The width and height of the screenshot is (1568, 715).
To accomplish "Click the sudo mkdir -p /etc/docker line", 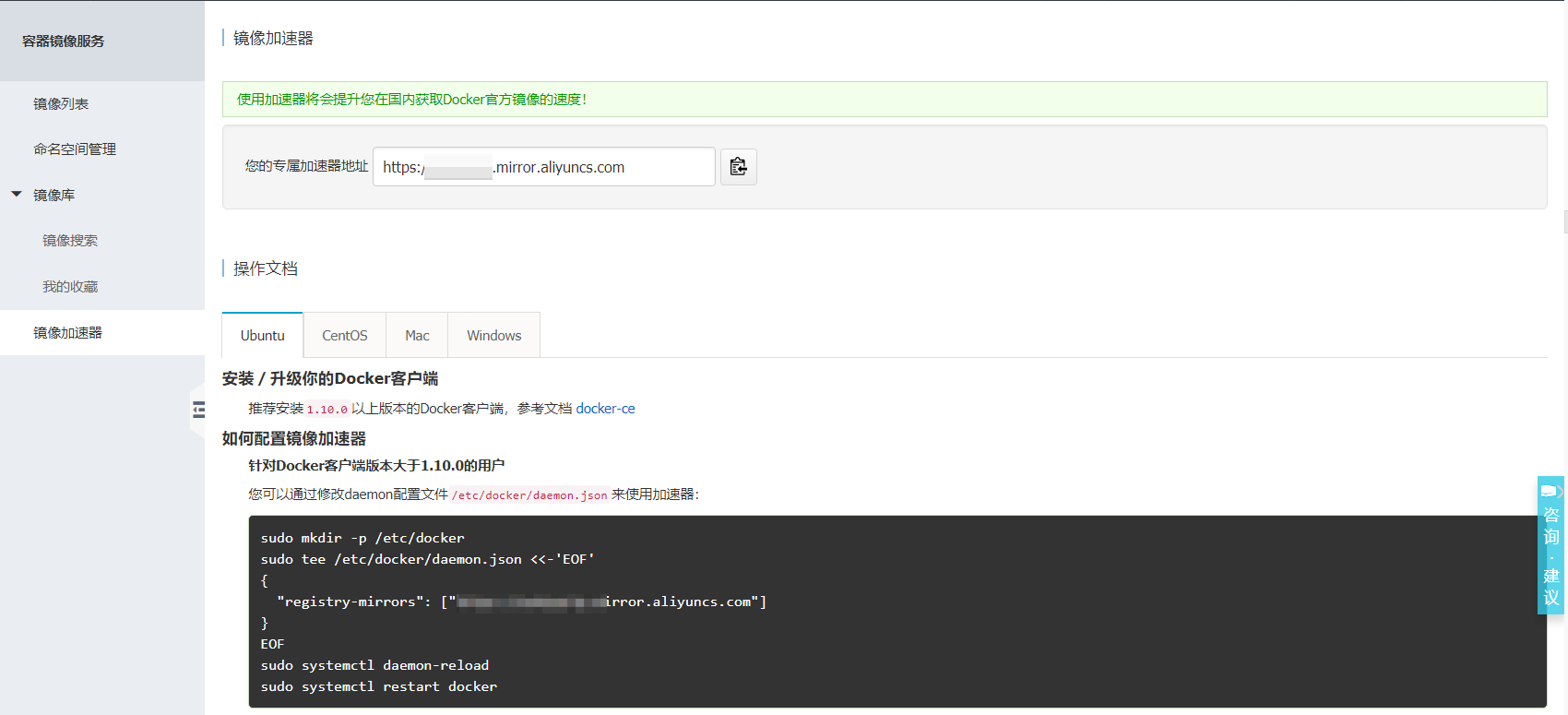I will coord(362,538).
